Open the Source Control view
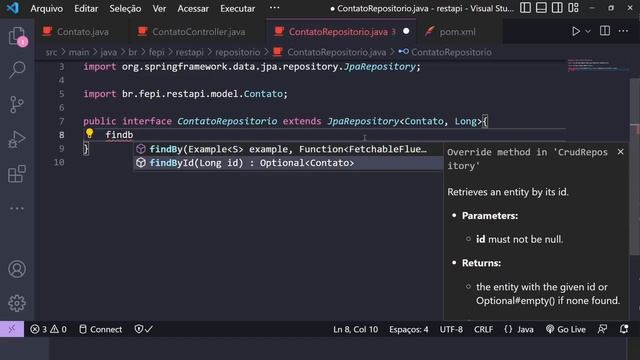This screenshot has height=360, width=640. [x=17, y=104]
